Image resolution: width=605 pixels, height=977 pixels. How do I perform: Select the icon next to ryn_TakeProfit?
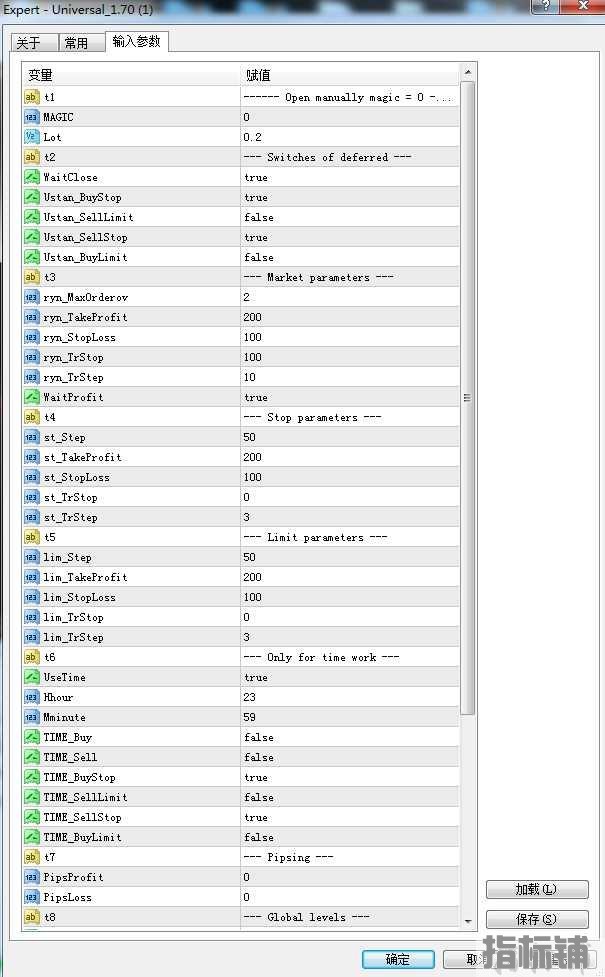click(x=31, y=317)
